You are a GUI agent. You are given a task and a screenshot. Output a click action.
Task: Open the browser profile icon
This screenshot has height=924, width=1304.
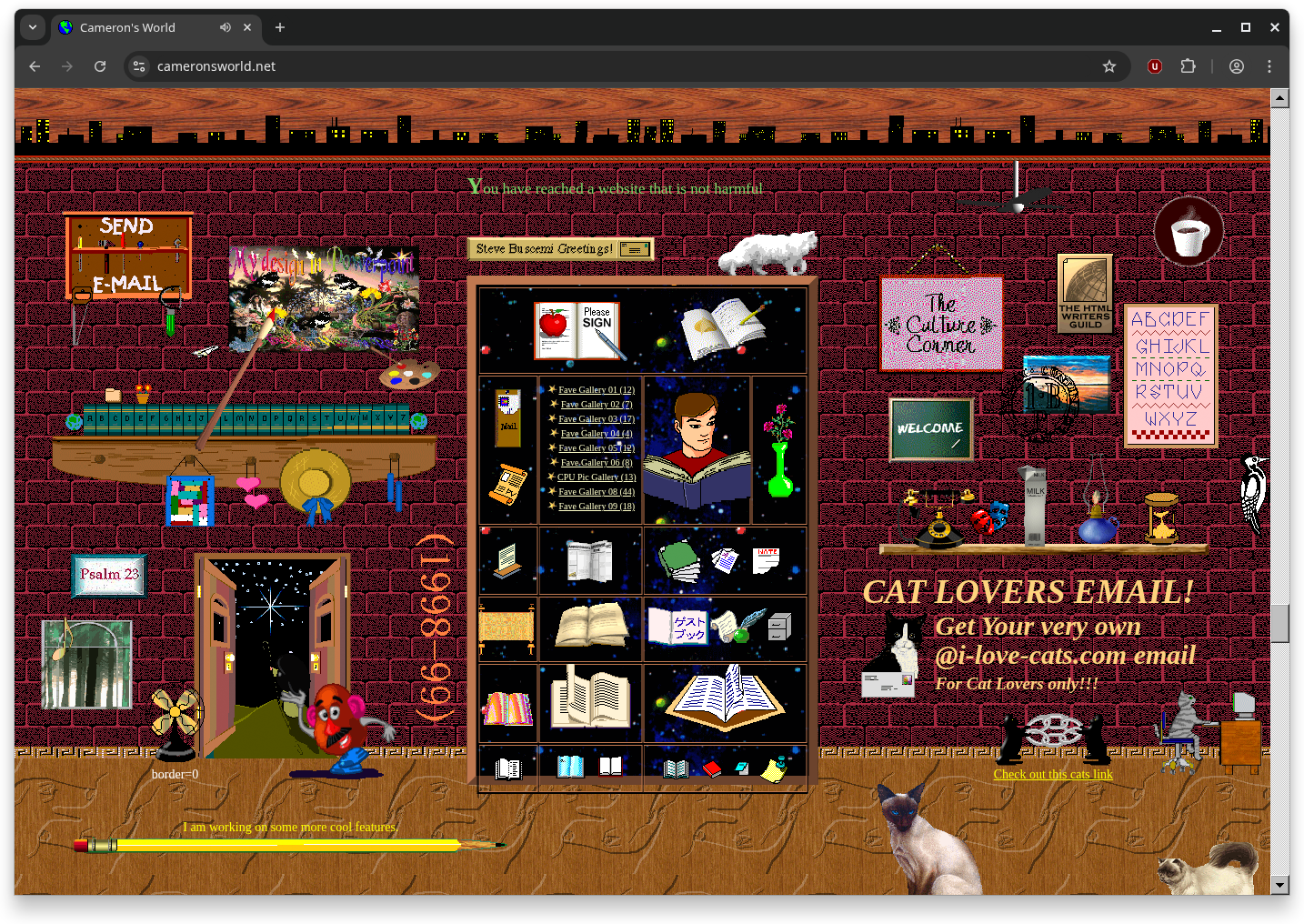coord(1237,66)
